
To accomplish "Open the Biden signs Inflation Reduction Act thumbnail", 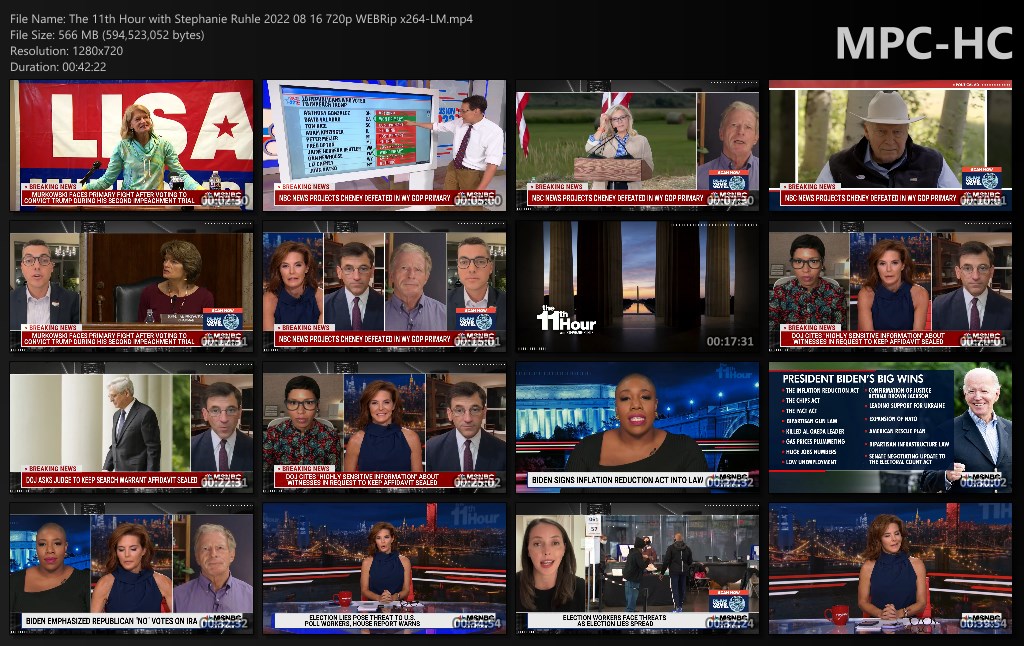I will click(637, 427).
